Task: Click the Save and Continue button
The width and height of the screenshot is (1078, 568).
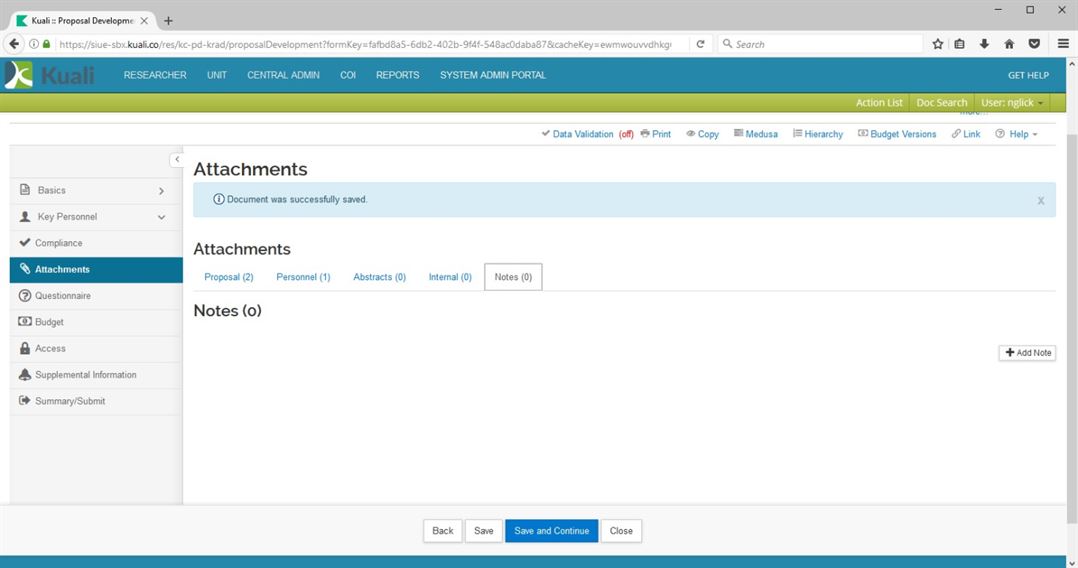Action: (551, 531)
